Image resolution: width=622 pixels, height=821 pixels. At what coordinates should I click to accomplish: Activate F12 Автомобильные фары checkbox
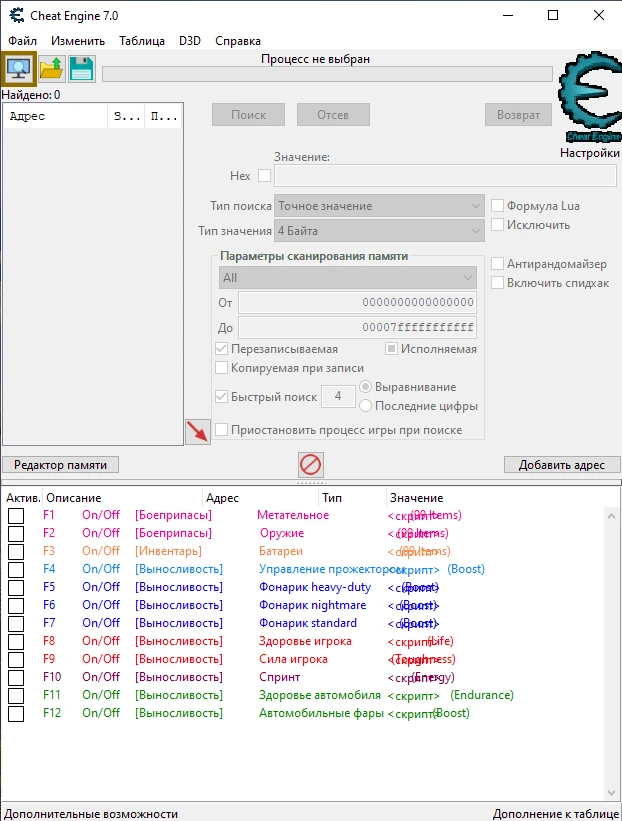[16, 714]
